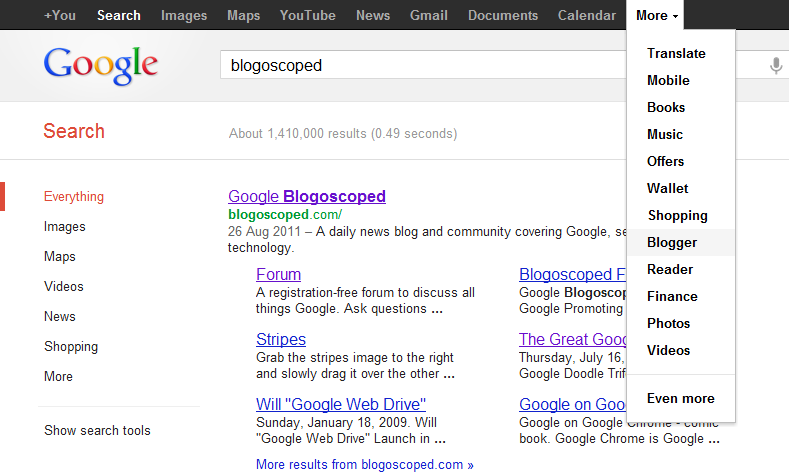Screen dimensions: 789x473
Task: Show search tools in sidebar
Action: [x=97, y=431]
